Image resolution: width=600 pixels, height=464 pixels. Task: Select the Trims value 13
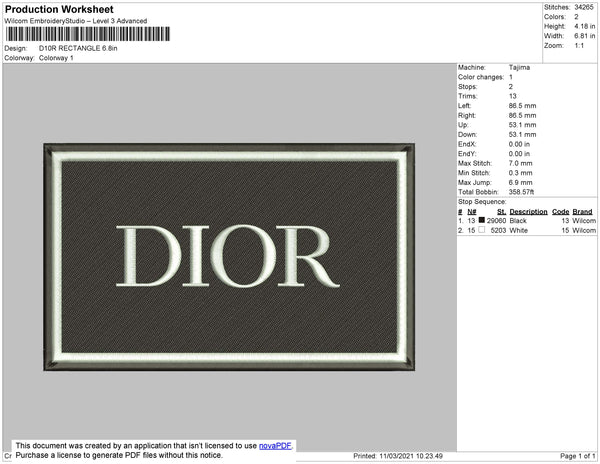pyautogui.click(x=513, y=96)
